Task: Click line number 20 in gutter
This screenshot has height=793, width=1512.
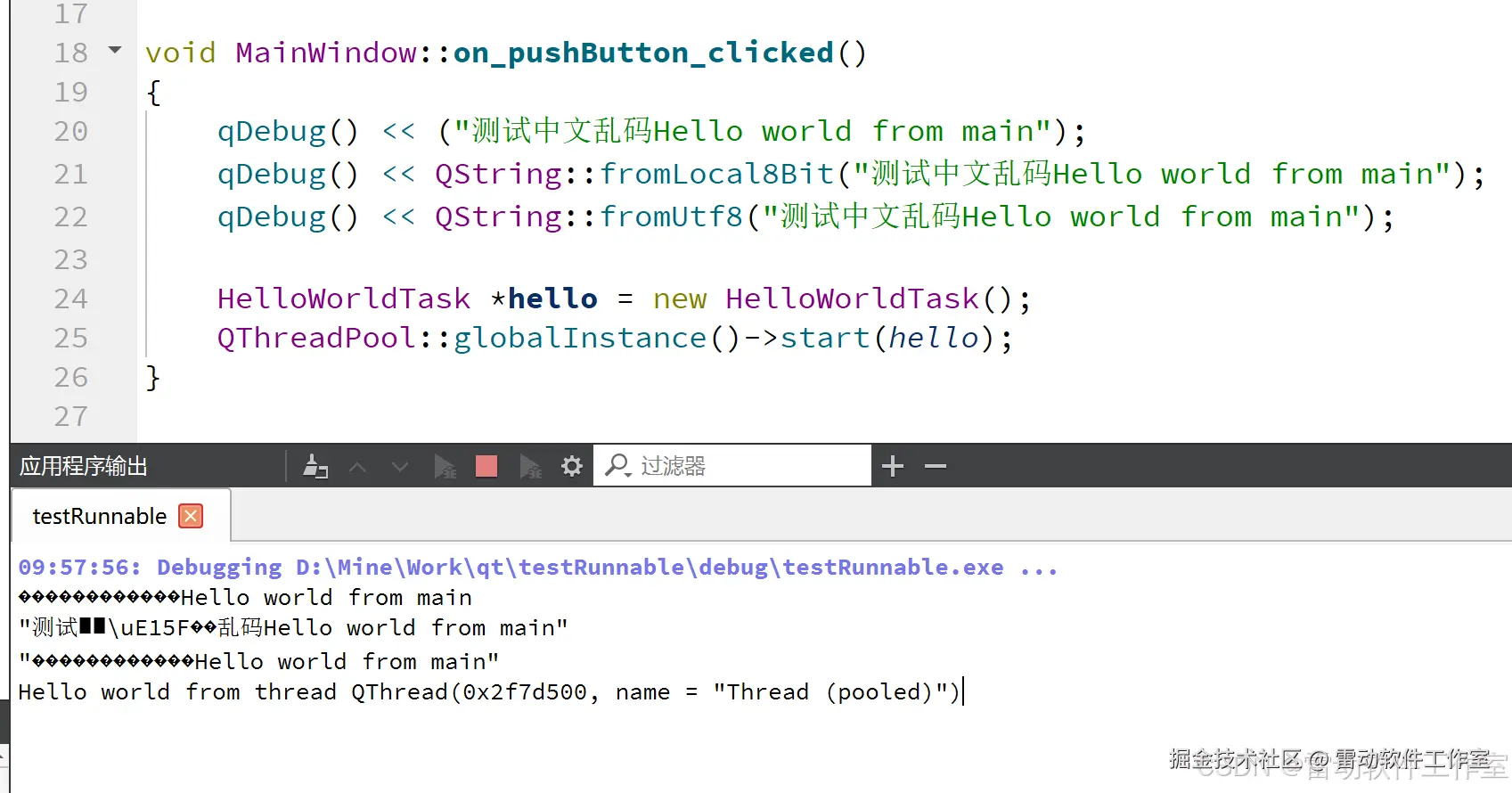Action: tap(71, 131)
